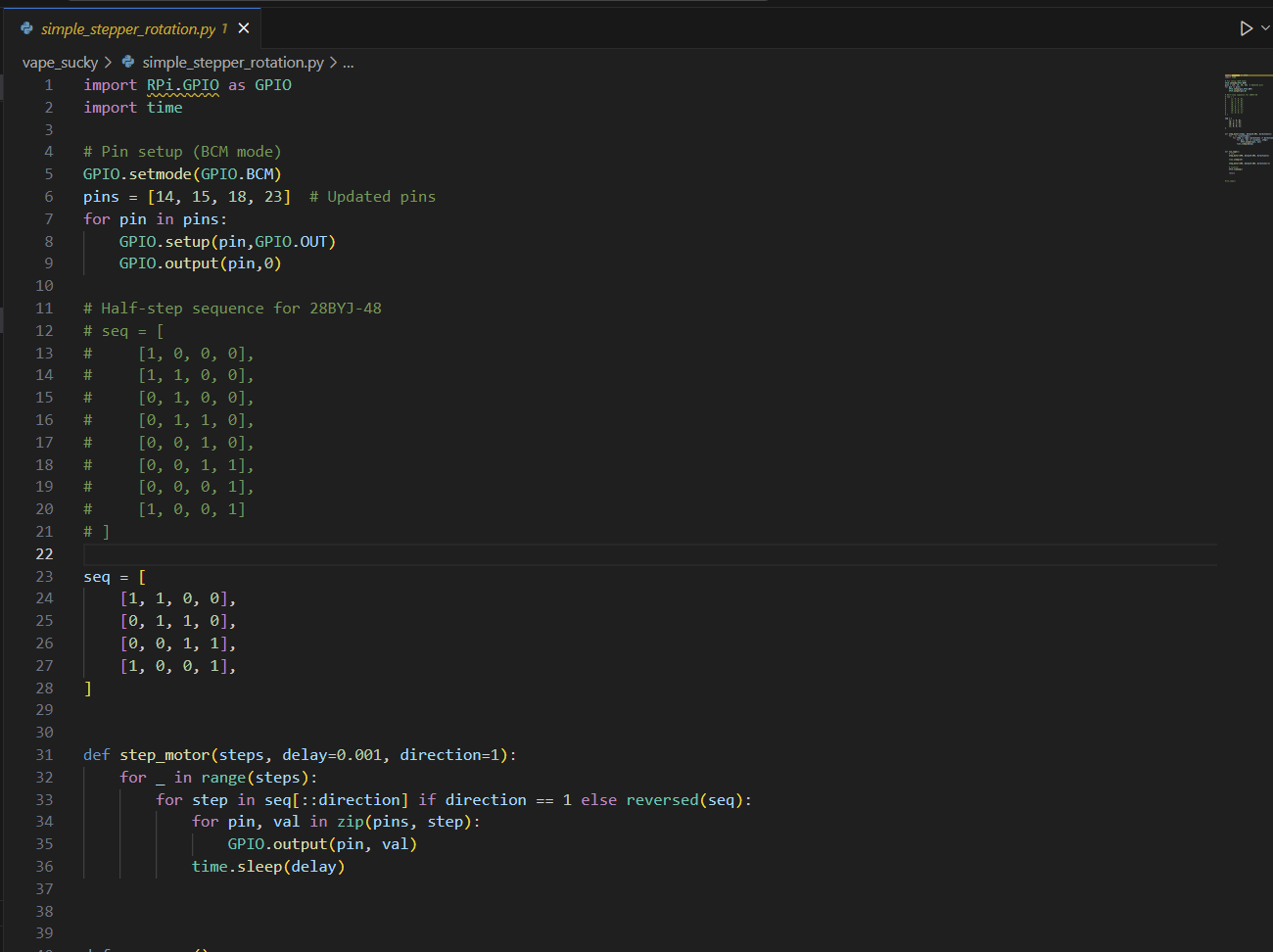Click 'GPIO.output(pin,0)' on line 9
The height and width of the screenshot is (952, 1273).
click(200, 263)
